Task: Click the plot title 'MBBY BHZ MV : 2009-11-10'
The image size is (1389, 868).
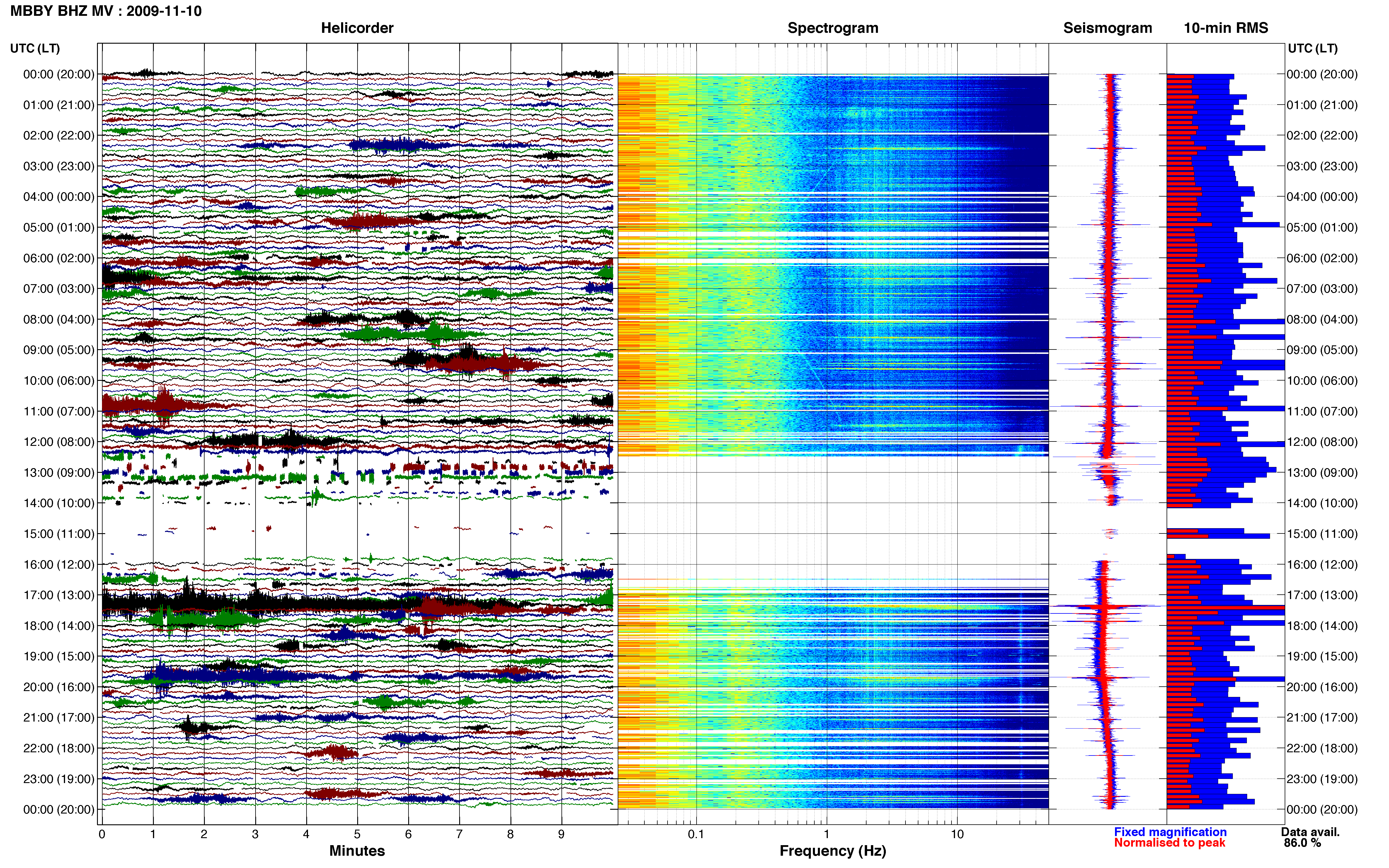Action: (106, 11)
